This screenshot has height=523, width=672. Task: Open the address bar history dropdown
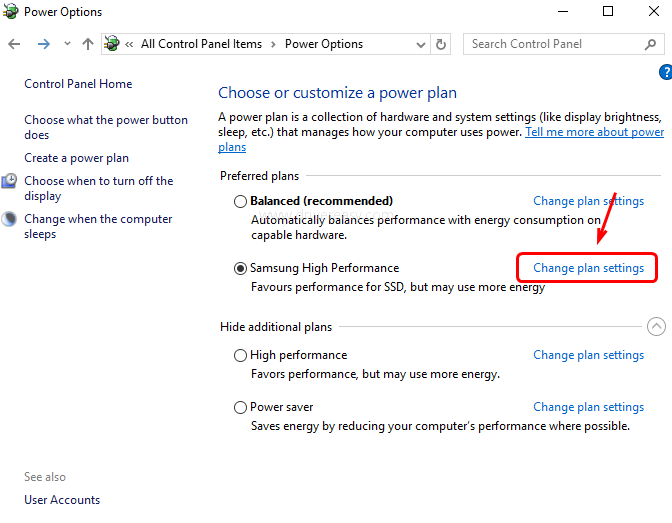[421, 45]
